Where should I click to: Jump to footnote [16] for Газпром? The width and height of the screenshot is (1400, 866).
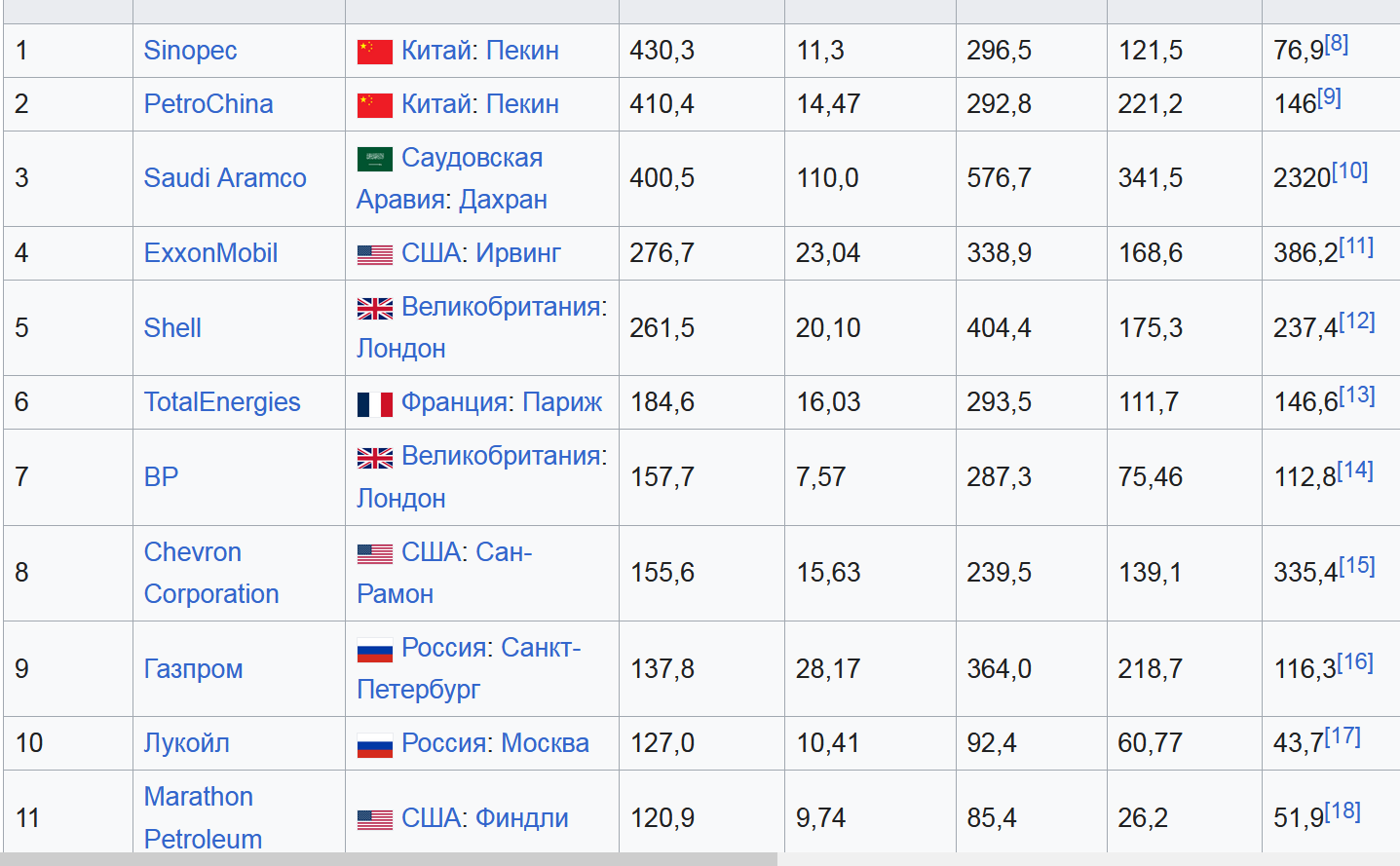click(1355, 662)
